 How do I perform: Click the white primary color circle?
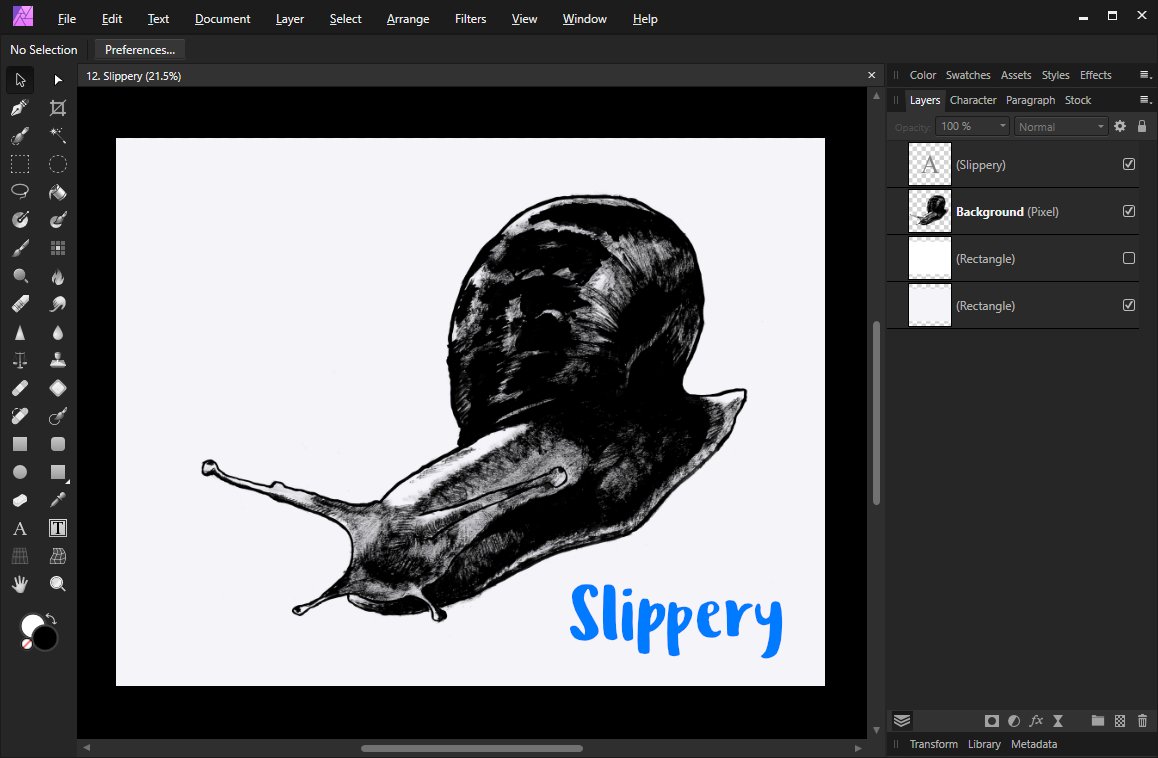[x=31, y=626]
